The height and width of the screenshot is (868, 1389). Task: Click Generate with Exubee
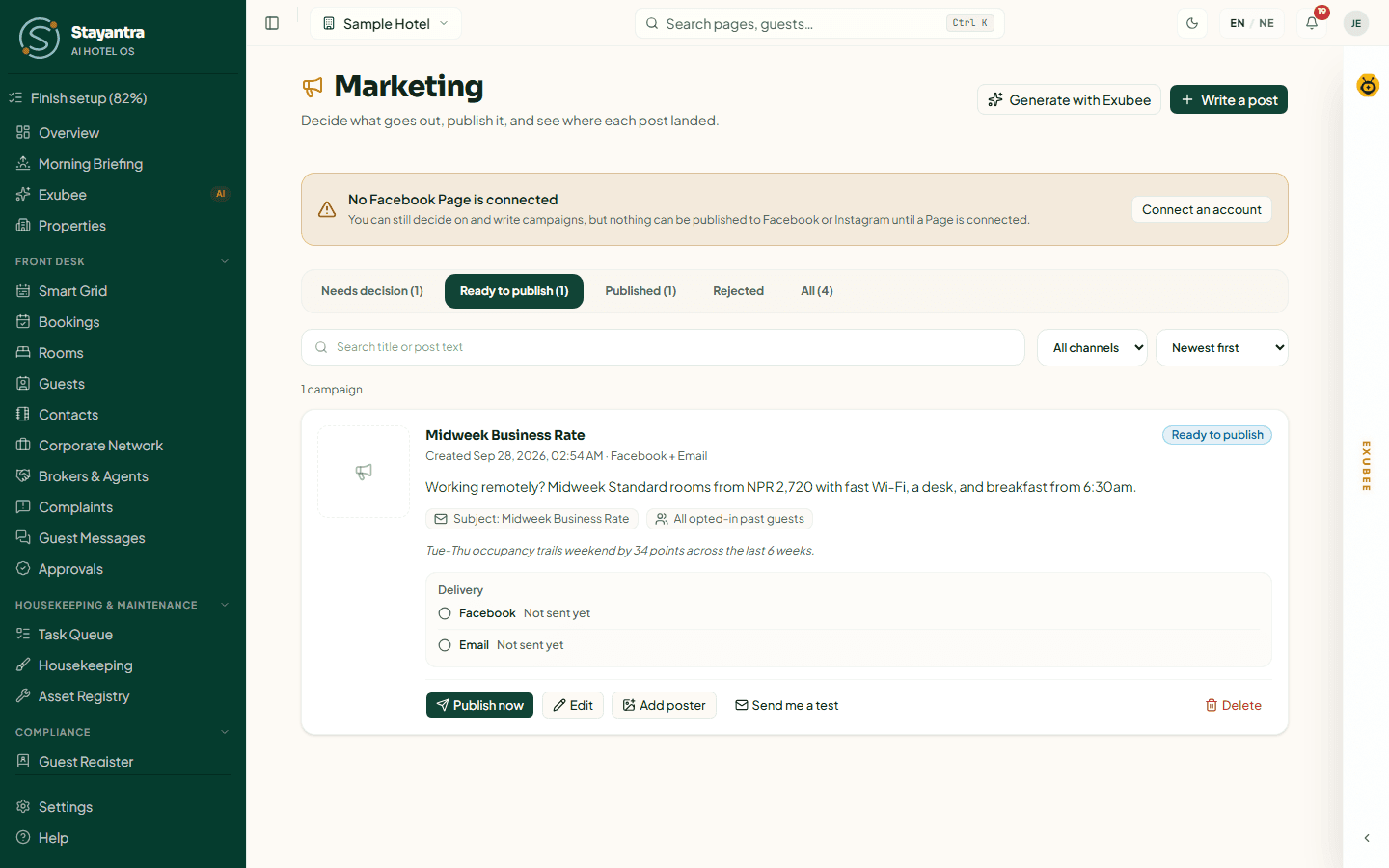coord(1069,100)
